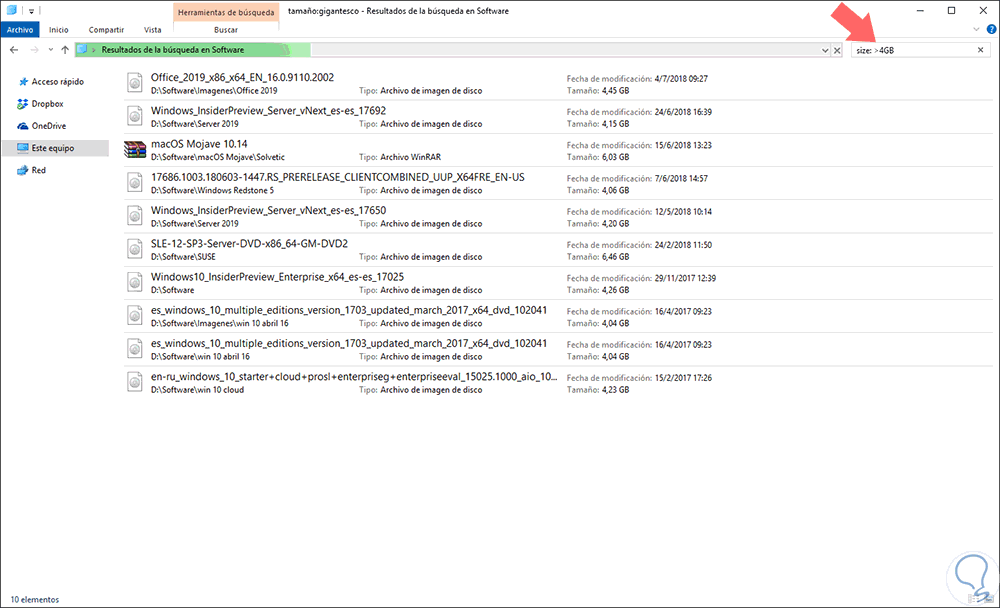Select Windows10_InsiderPreview_Enterprise_x64_es-es_17025 file

click(x=277, y=276)
